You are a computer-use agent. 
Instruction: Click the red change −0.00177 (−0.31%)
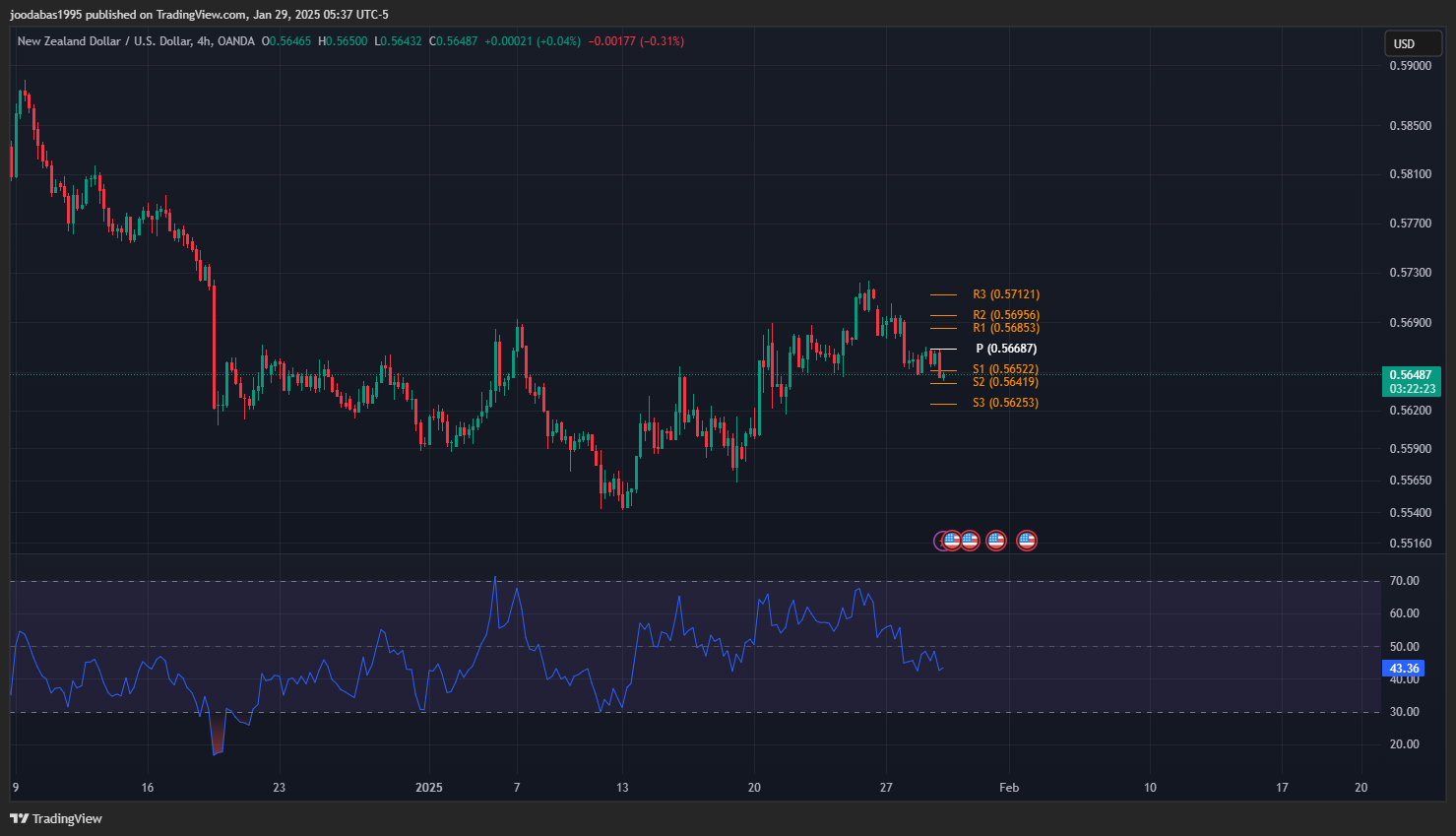pyautogui.click(x=637, y=41)
